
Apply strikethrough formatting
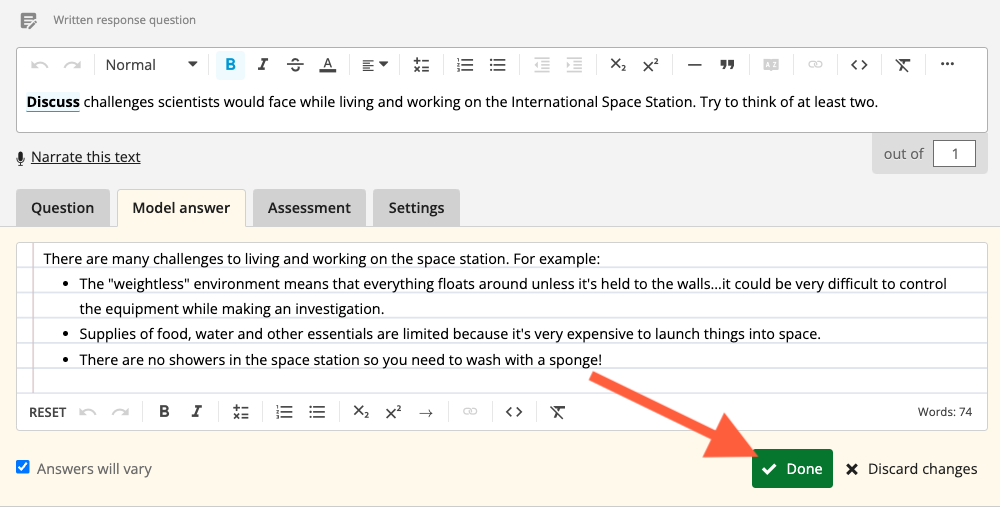pyautogui.click(x=295, y=65)
